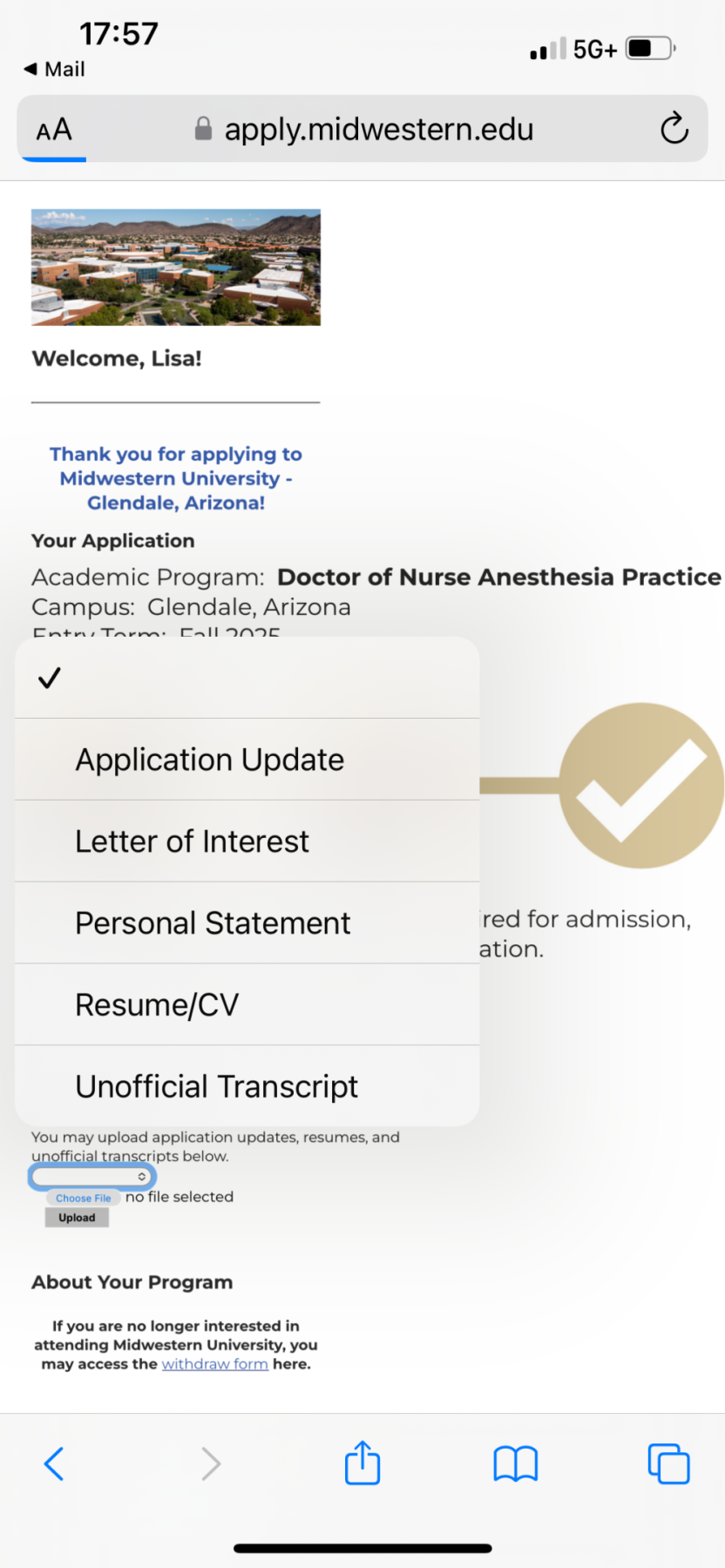
Task: Tap the apply.midwestern.edu address field
Action: click(x=378, y=129)
